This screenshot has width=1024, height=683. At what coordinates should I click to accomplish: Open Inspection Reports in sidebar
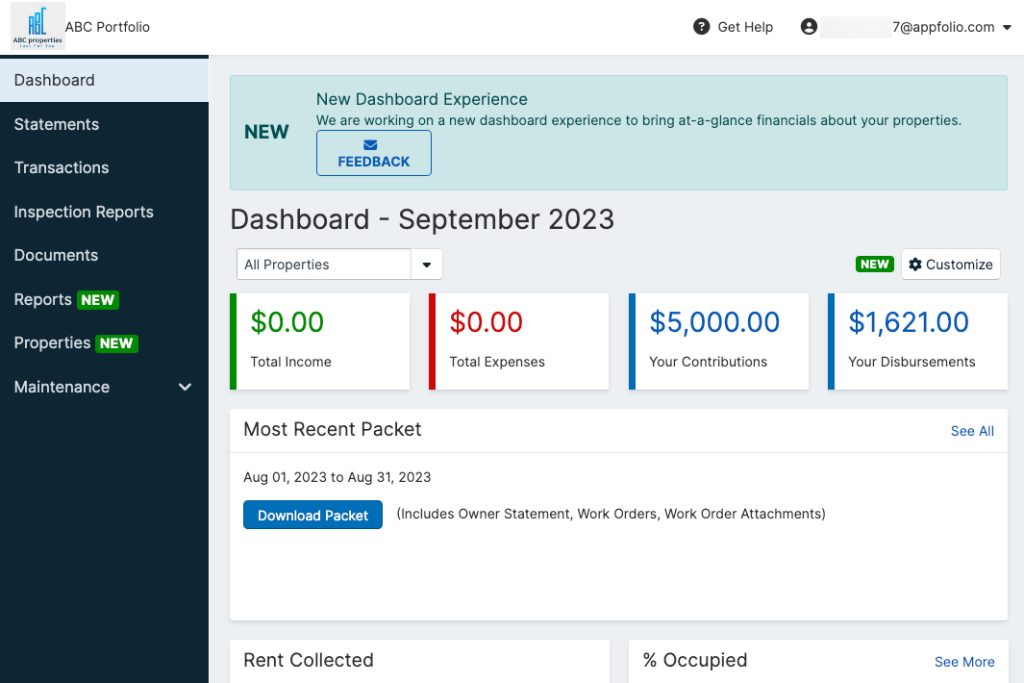[x=104, y=212]
